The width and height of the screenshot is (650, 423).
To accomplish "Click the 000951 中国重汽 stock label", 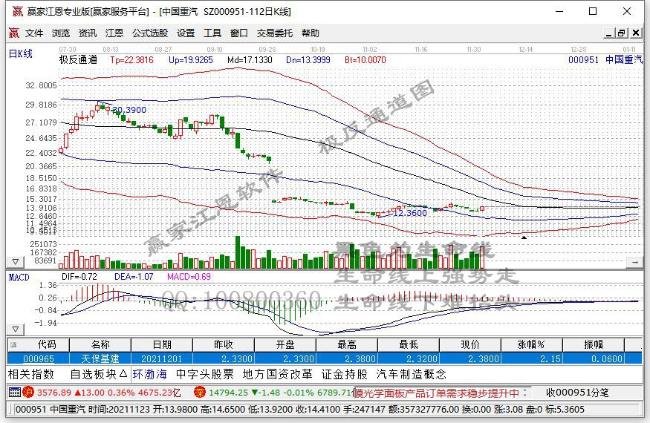I will [x=605, y=60].
